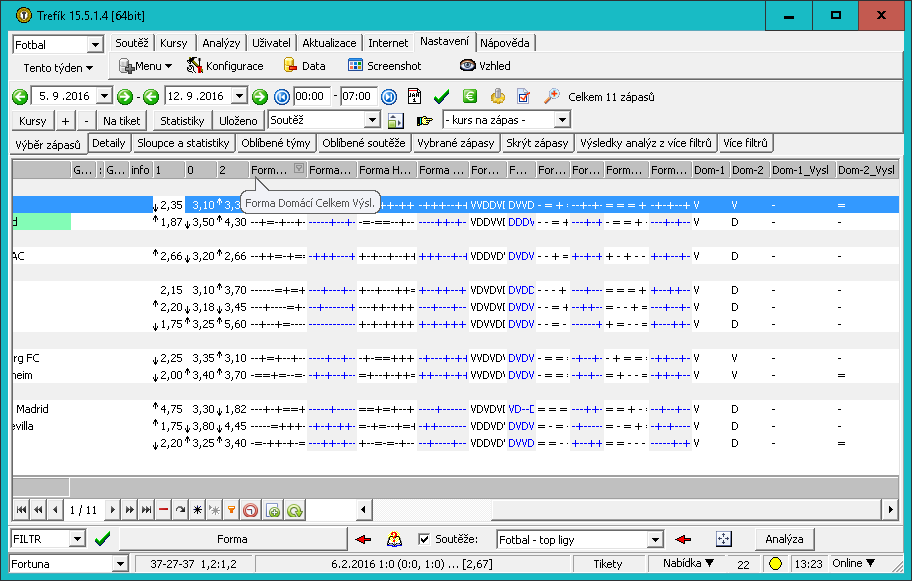
Task: Click the green euro currency icon
Action: (x=469, y=96)
